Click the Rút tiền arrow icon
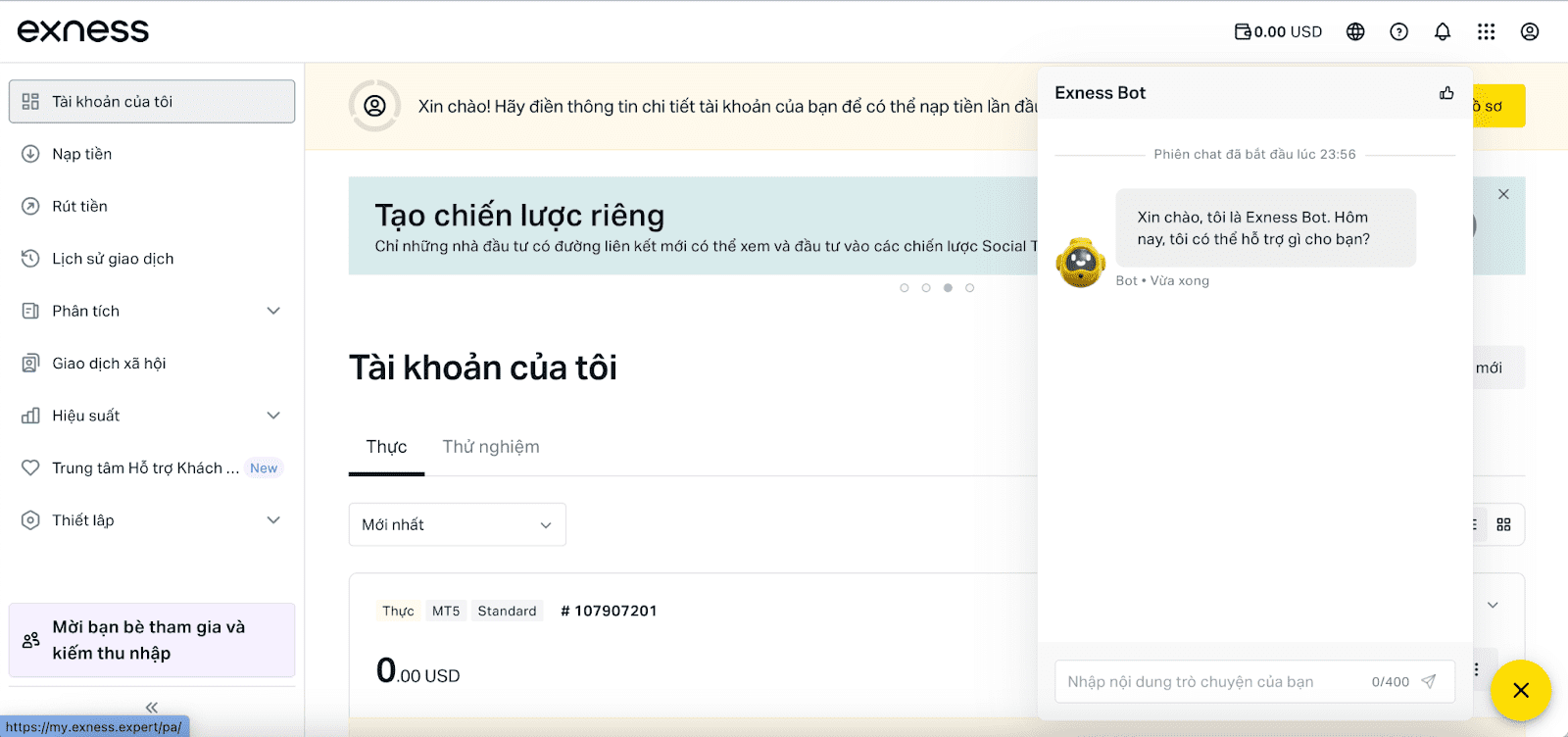 tap(30, 206)
